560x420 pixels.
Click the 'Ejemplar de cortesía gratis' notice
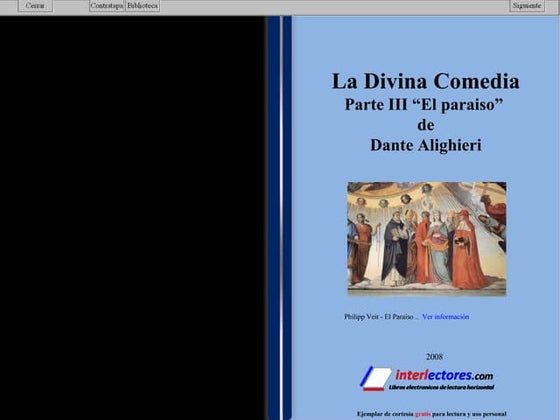pyautogui.click(x=431, y=414)
